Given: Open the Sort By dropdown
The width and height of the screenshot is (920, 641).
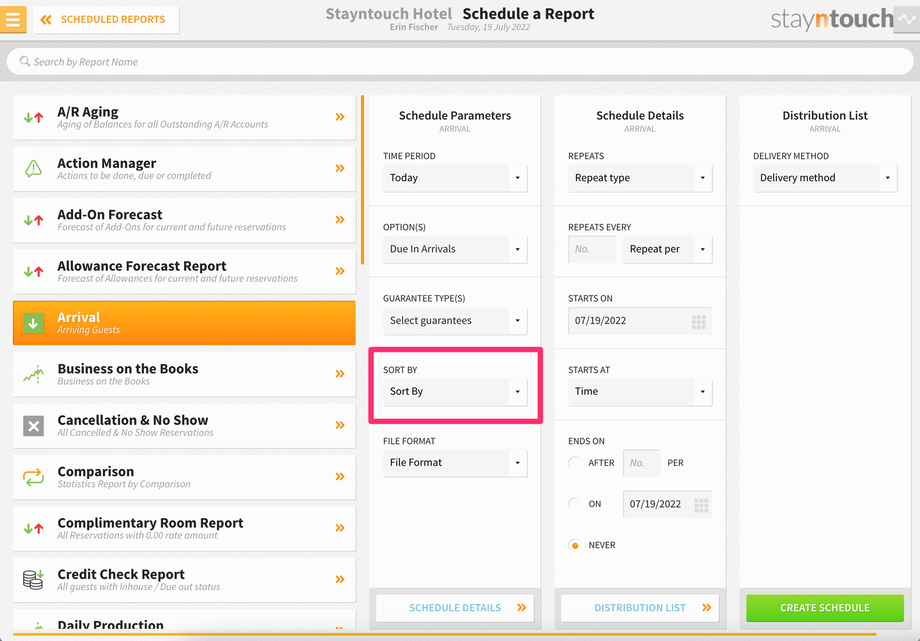Looking at the screenshot, I should point(455,392).
